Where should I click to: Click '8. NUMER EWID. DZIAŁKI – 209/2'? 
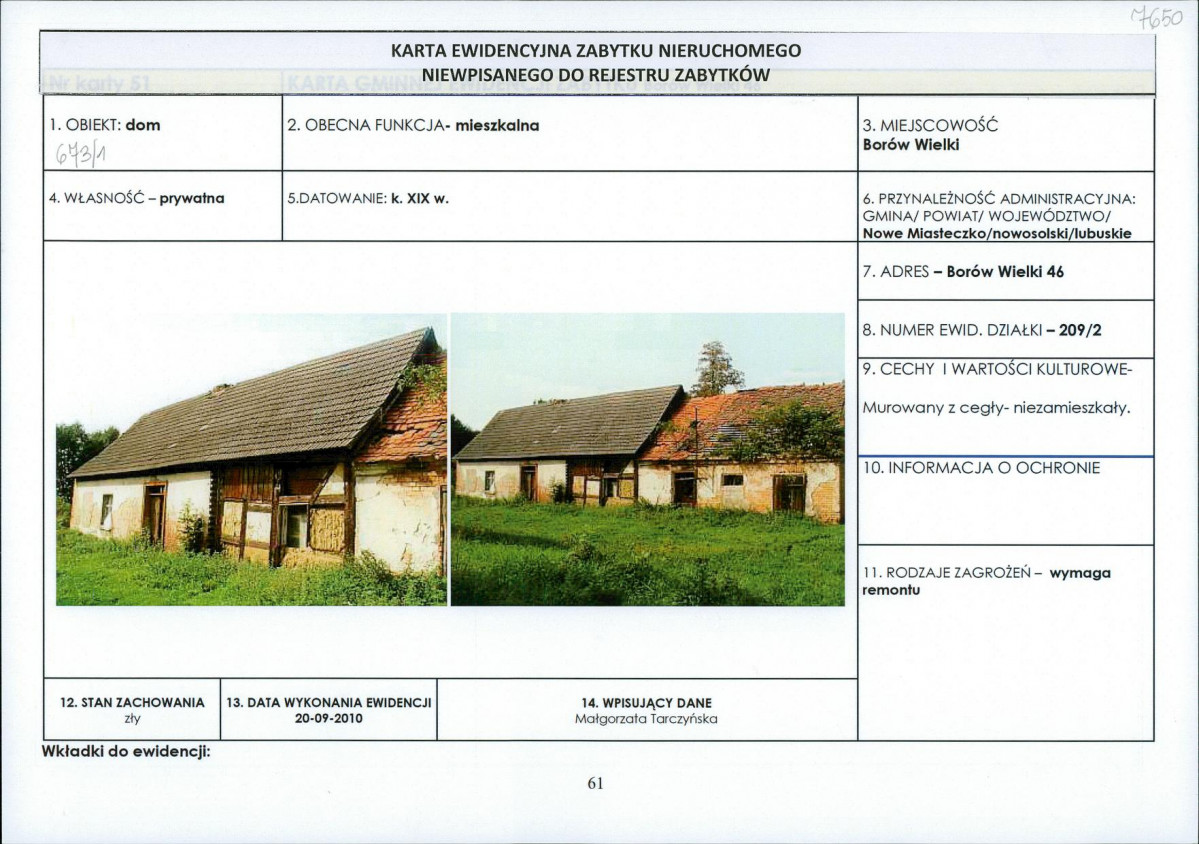coord(982,330)
